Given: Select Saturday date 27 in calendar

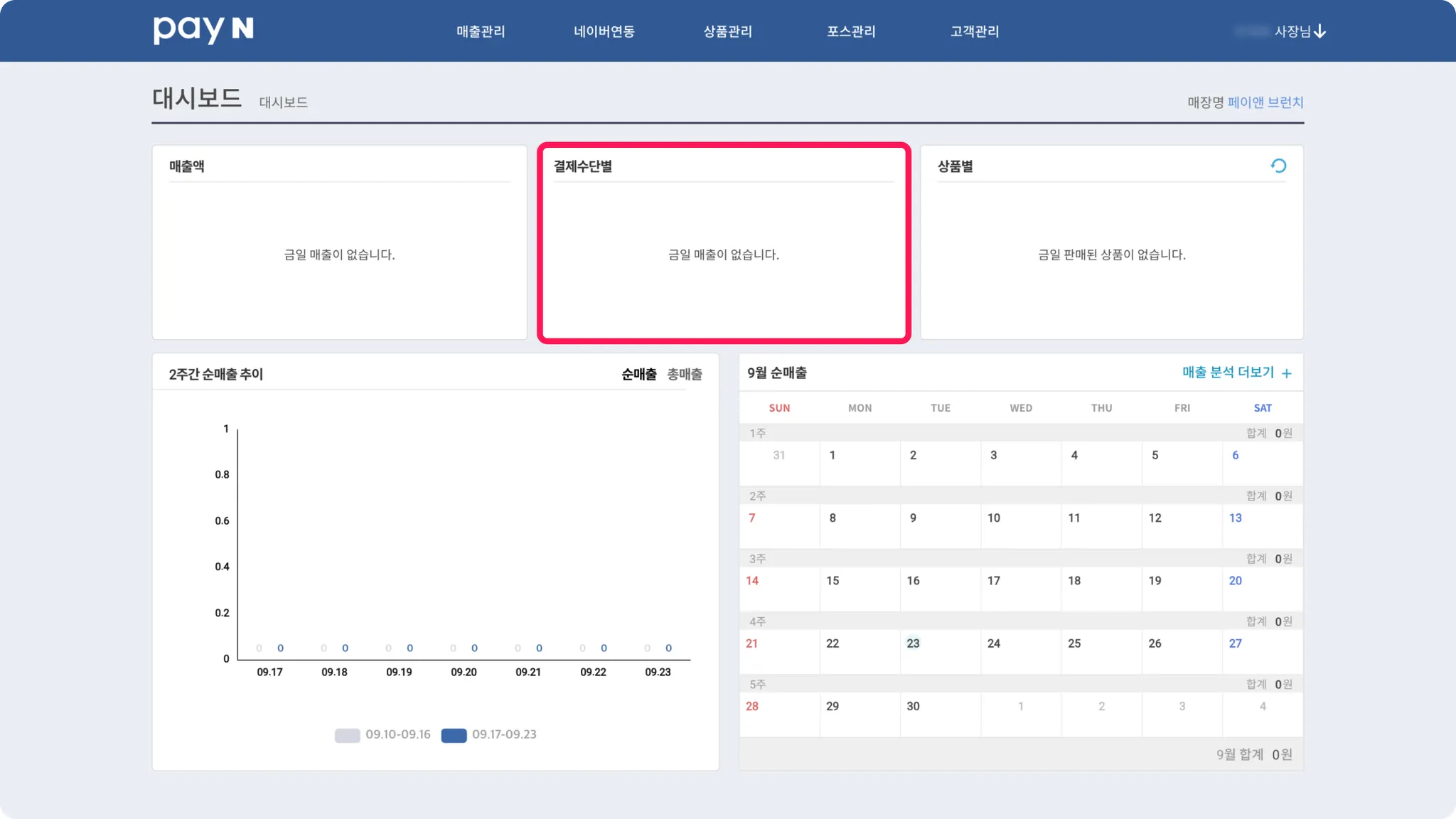Looking at the screenshot, I should coord(1235,643).
